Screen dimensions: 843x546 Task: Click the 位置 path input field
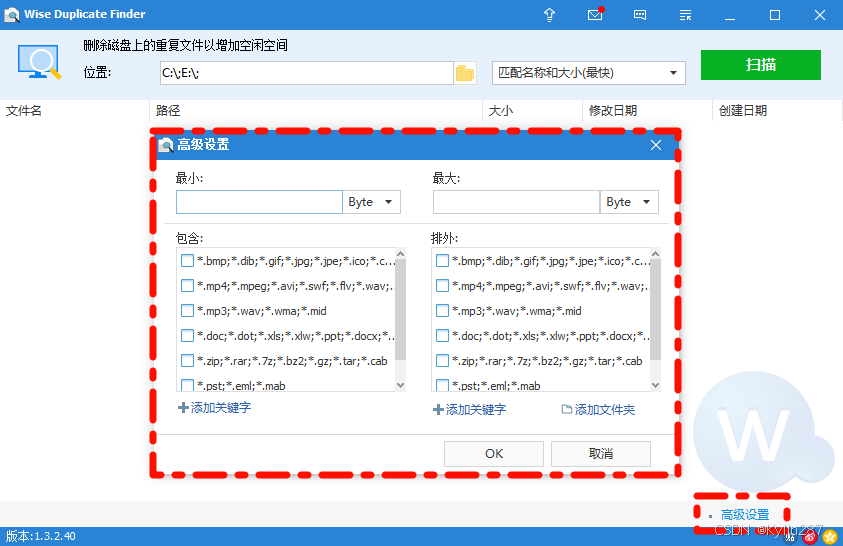[x=306, y=73]
